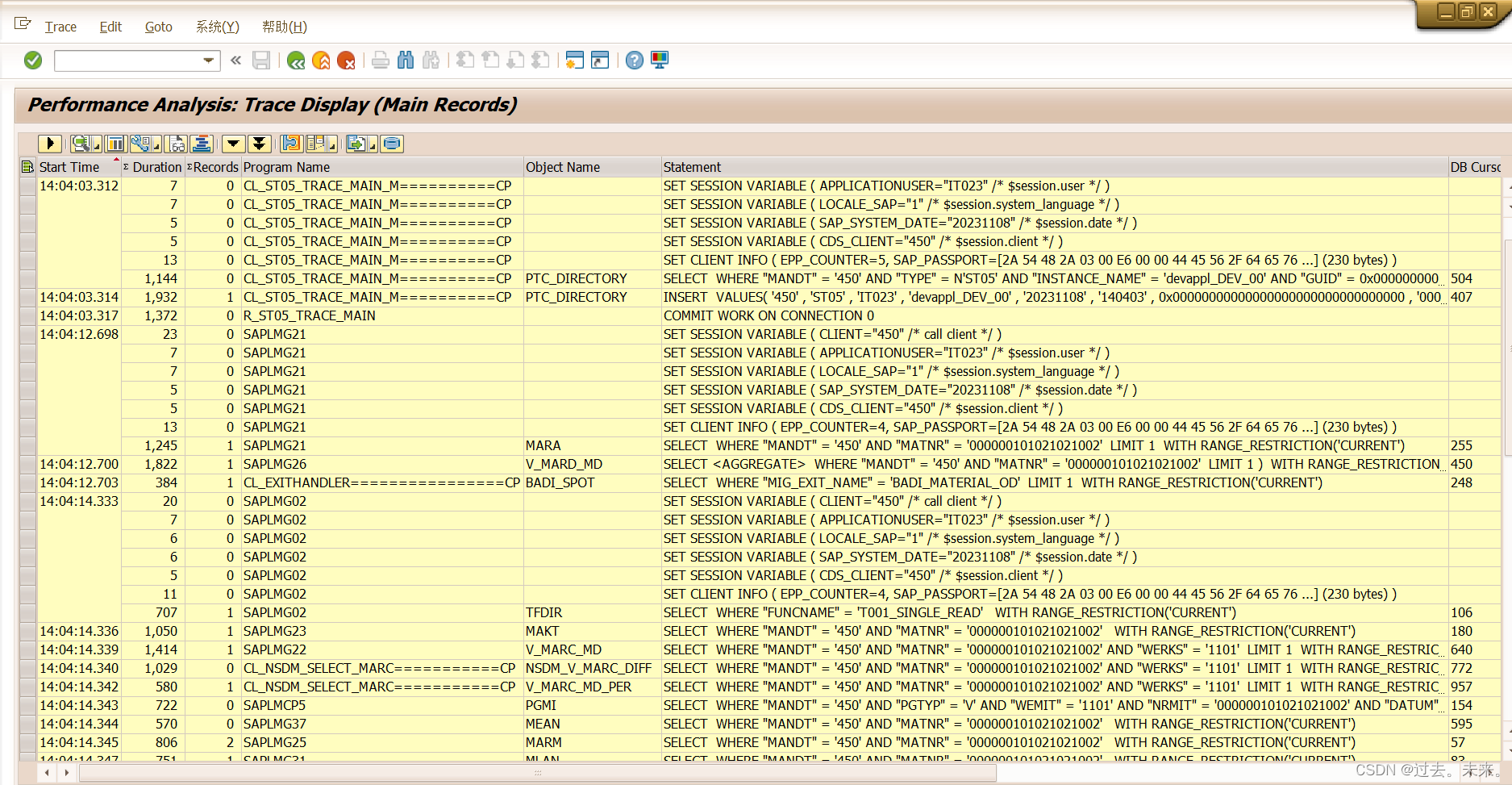Screen dimensions: 1512x785
Task: Select the R_ST05_TRACE_MAIN program name cell
Action: pos(382,315)
